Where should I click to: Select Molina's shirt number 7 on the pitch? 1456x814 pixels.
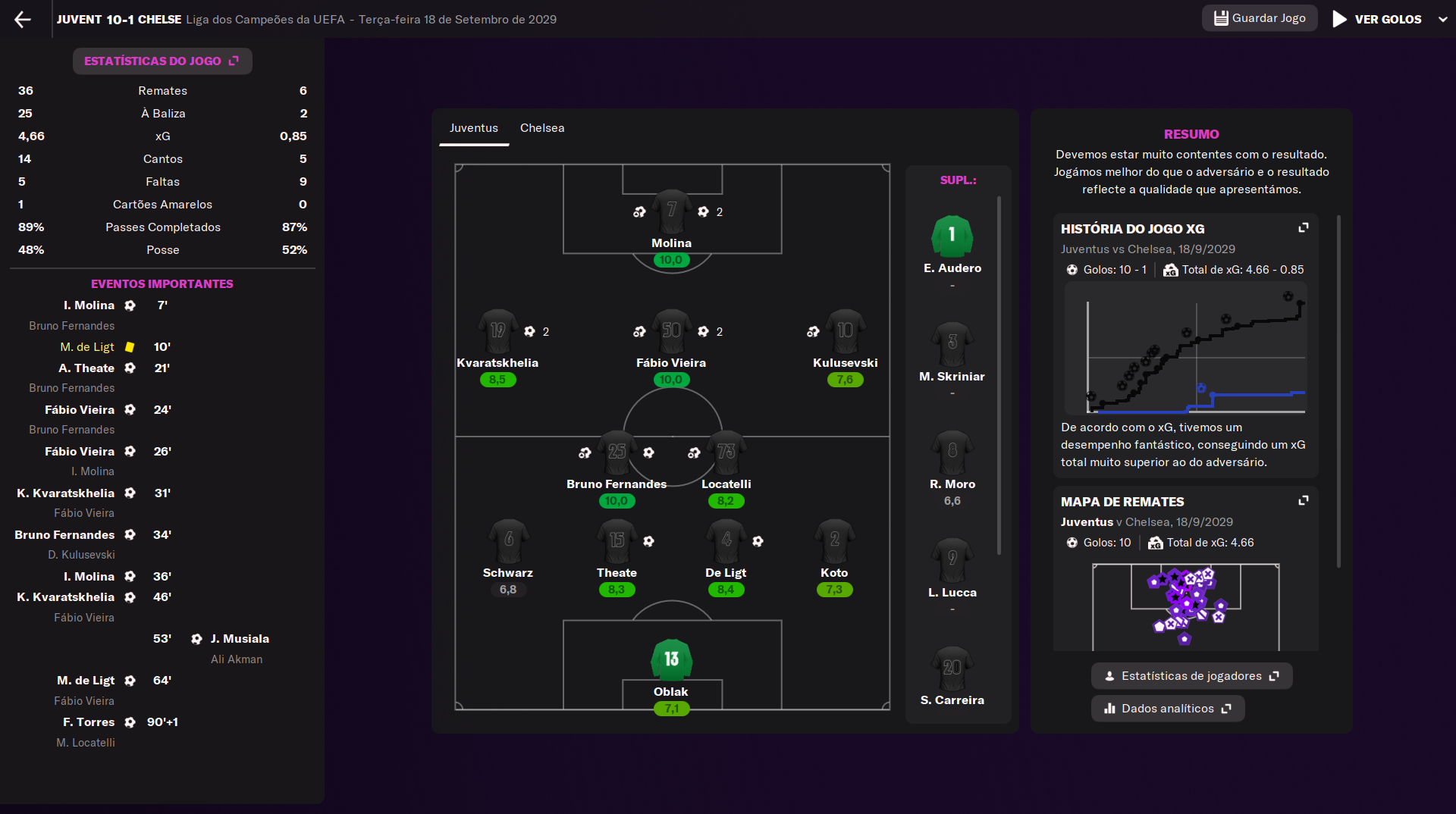coord(671,211)
